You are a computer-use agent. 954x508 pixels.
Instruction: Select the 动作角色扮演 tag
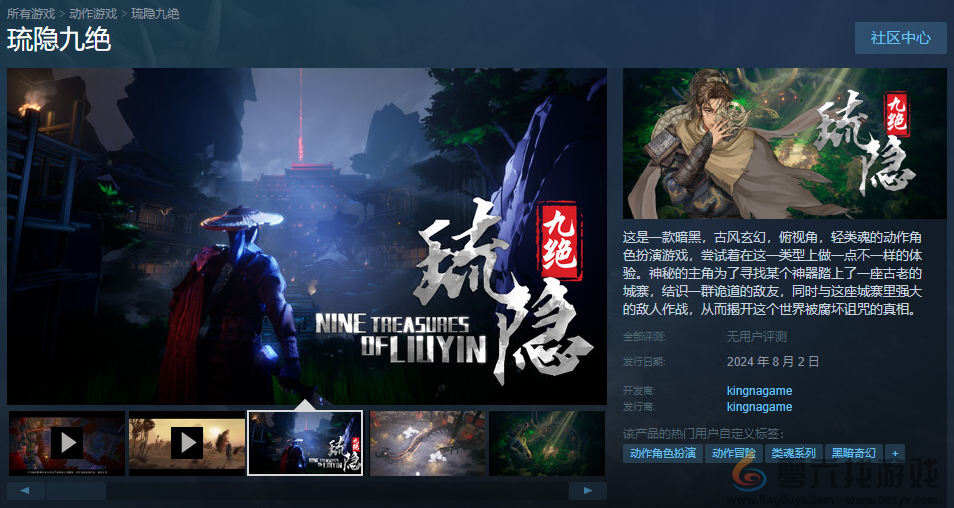coord(662,453)
